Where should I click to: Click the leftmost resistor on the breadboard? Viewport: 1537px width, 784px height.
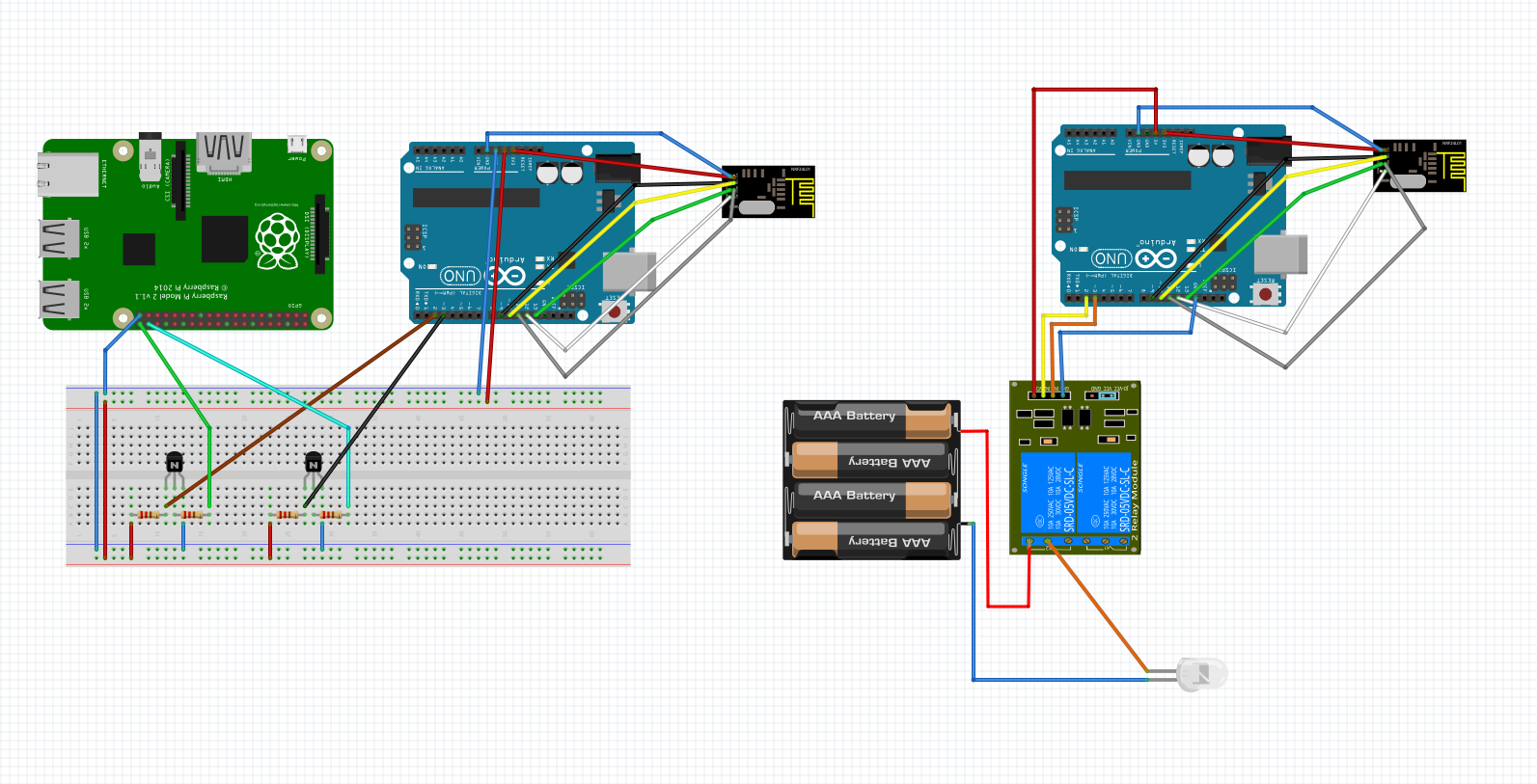(x=148, y=515)
